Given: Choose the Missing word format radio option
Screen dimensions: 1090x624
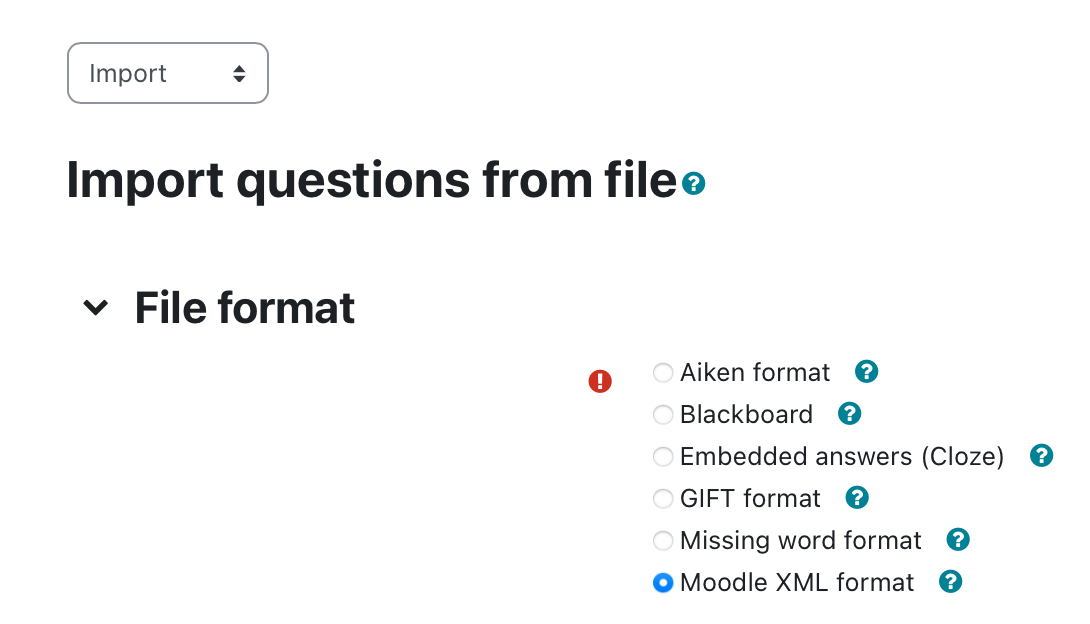Looking at the screenshot, I should pyautogui.click(x=663, y=541).
